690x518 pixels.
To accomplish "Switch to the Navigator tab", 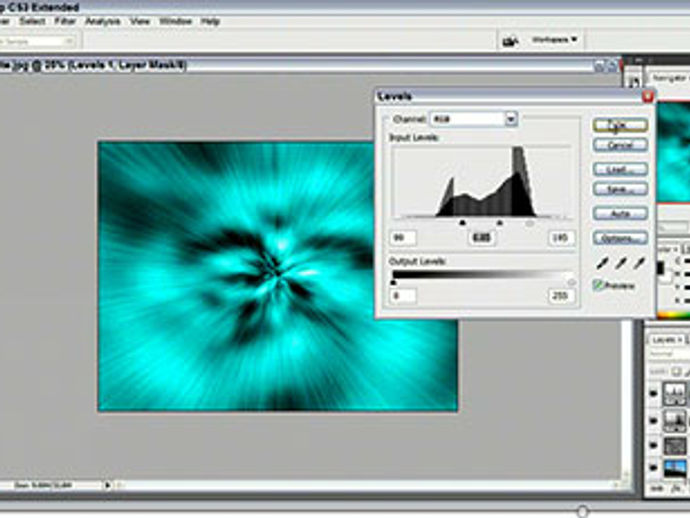I will click(x=670, y=78).
